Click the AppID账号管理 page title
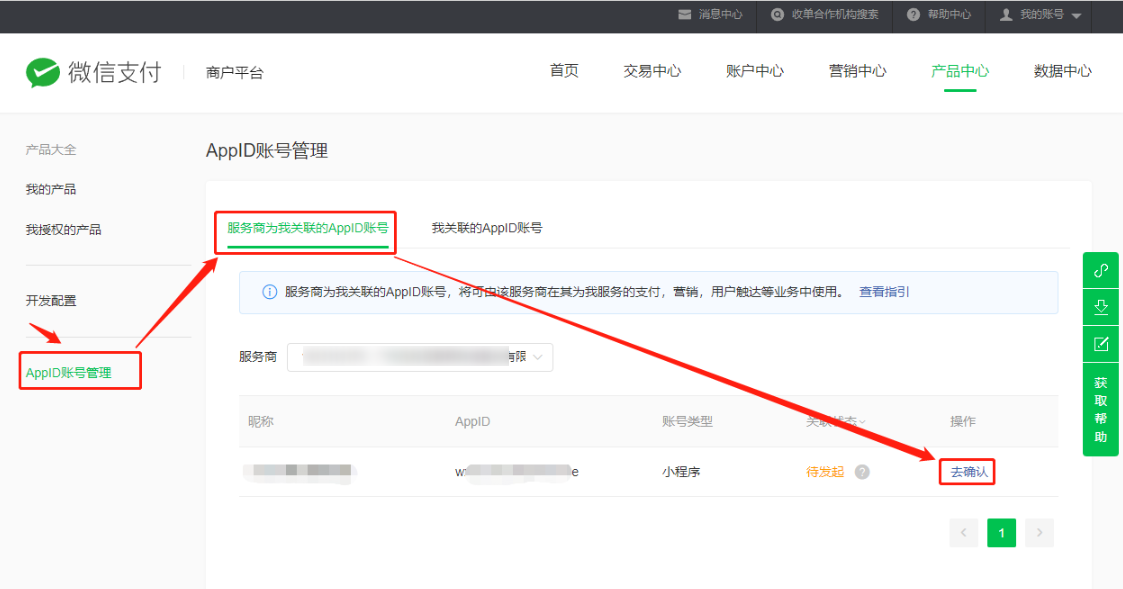Viewport: 1123px width, 589px height. 267,150
